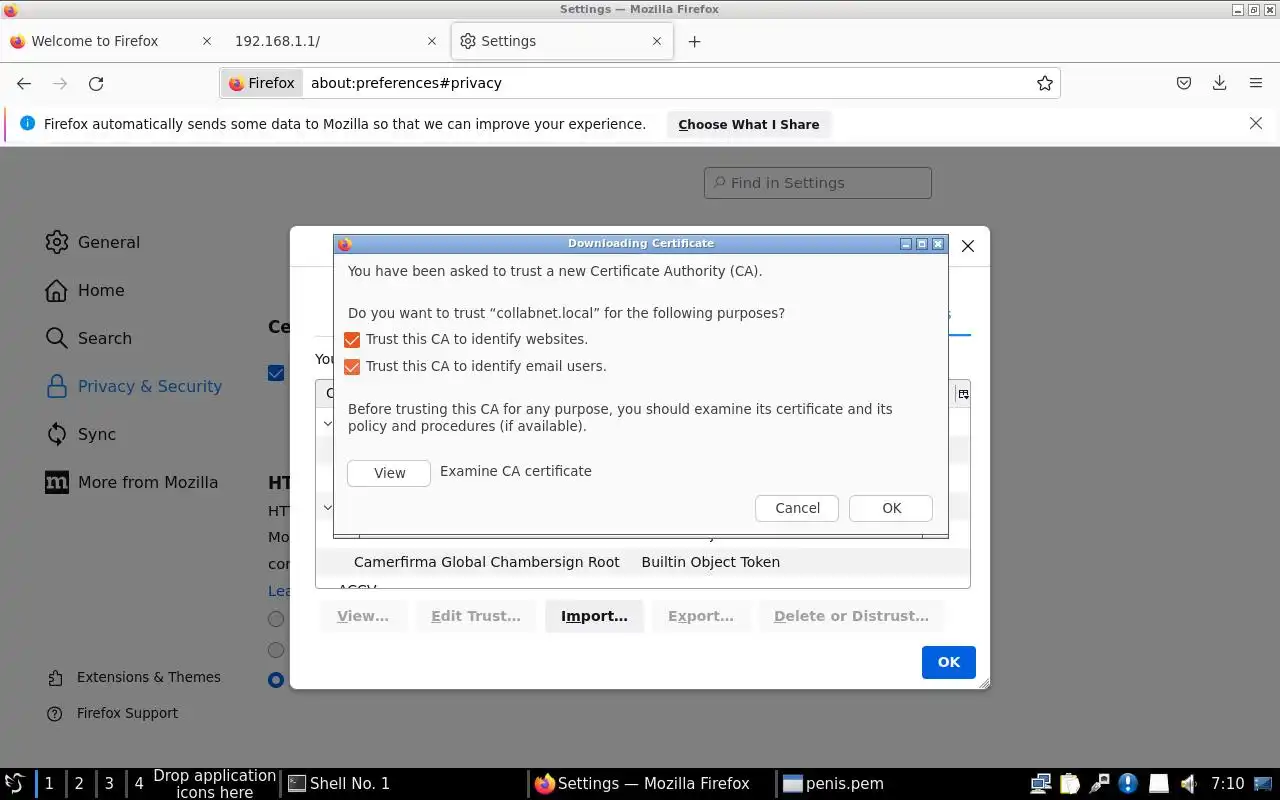Click the Builtin Object Token cell
The height and width of the screenshot is (800, 1280).
[x=710, y=562]
